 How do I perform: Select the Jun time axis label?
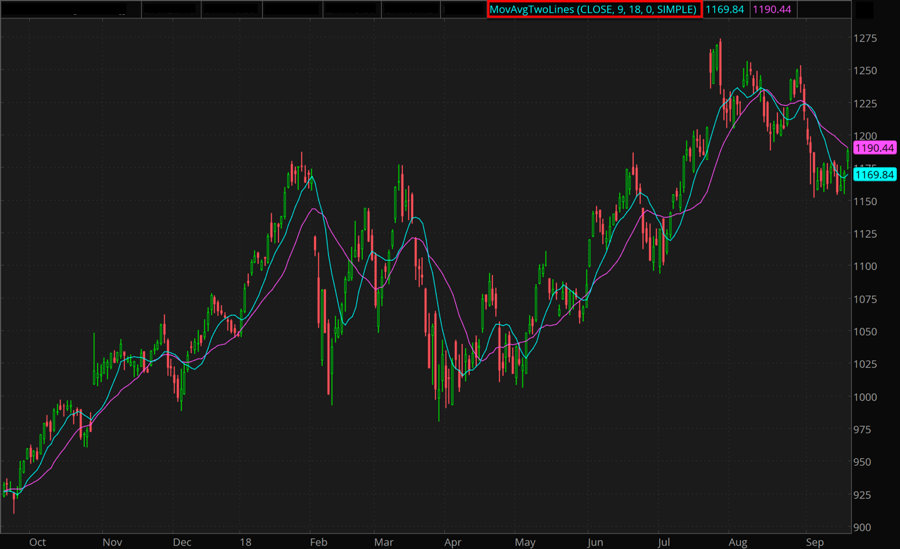pyautogui.click(x=598, y=541)
